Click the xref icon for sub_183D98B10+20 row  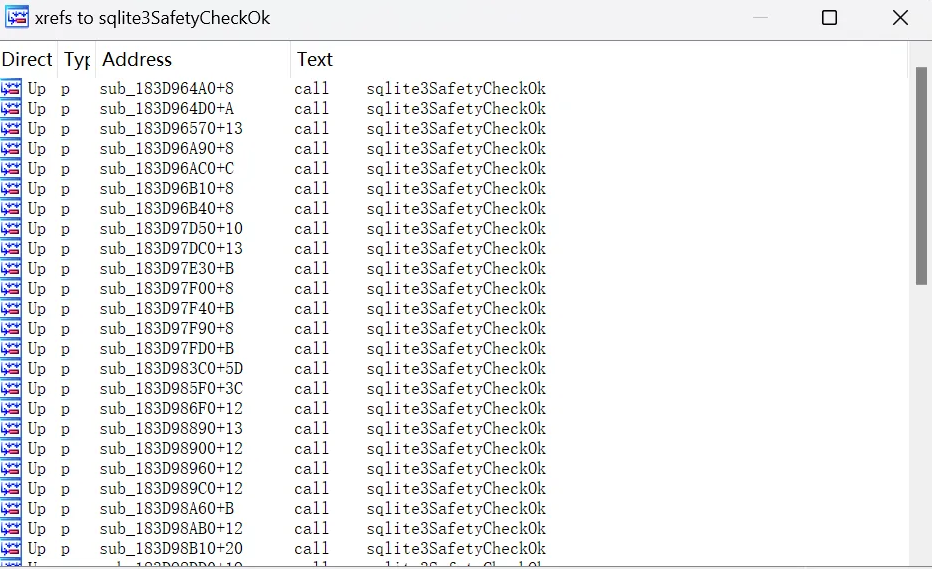click(11, 548)
